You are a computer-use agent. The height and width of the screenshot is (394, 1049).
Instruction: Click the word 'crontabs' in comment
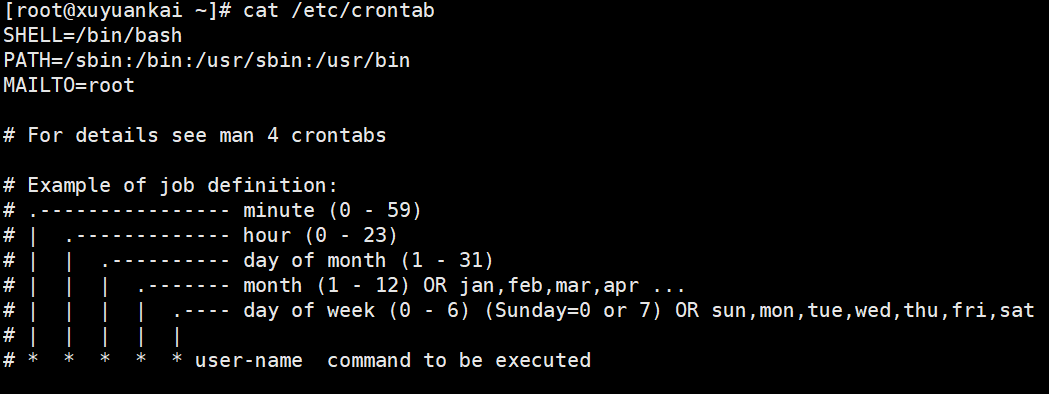[339, 136]
